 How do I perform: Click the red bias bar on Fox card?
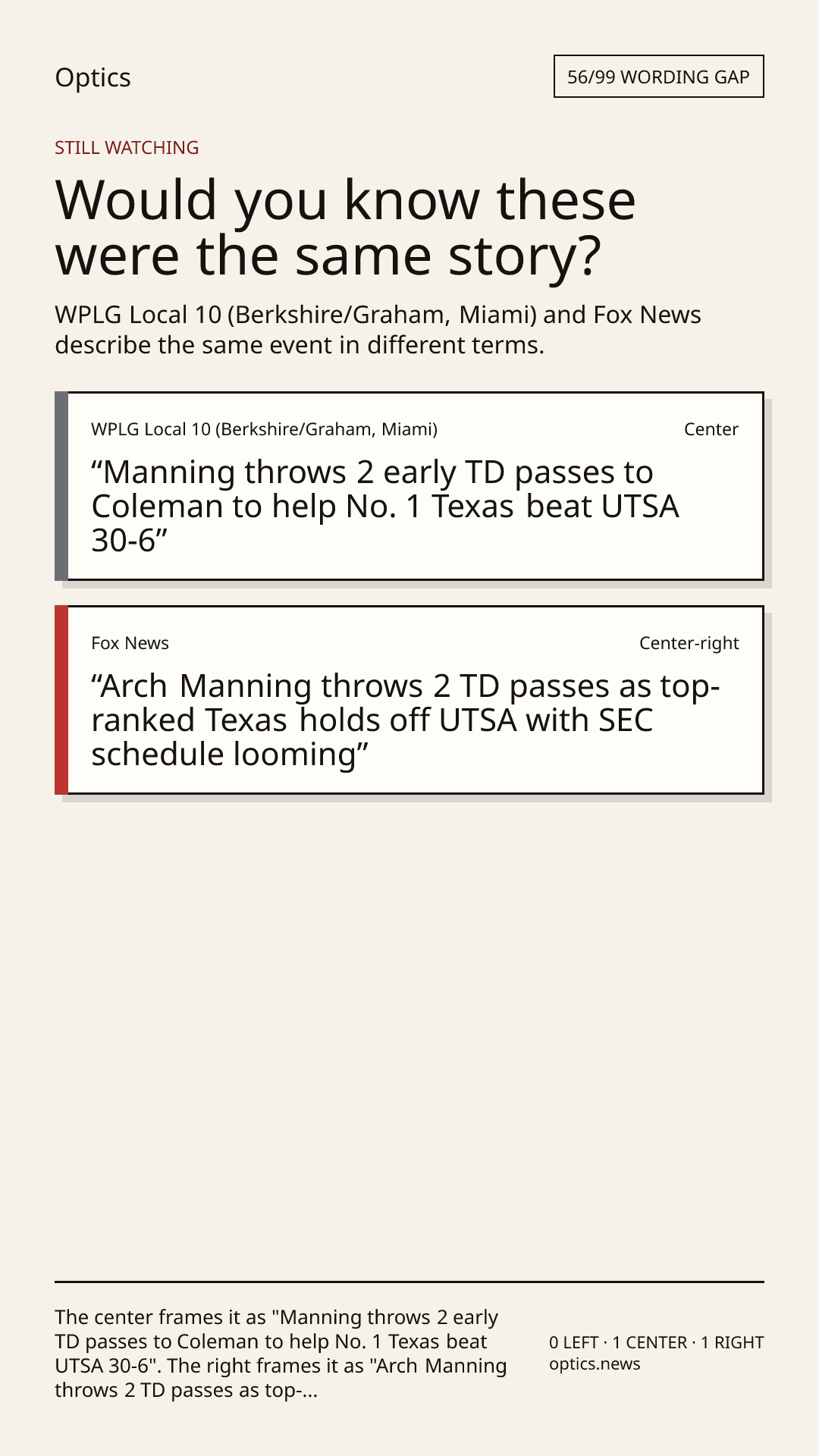coord(61,700)
